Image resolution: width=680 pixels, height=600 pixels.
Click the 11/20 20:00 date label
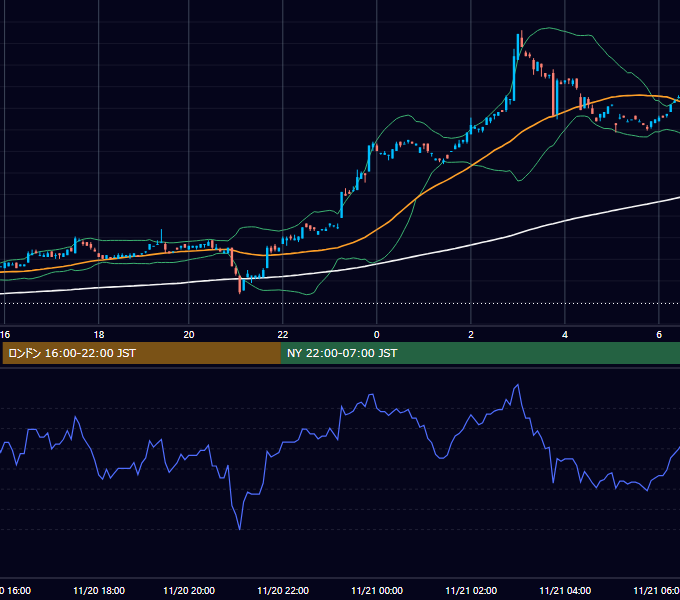point(189,590)
